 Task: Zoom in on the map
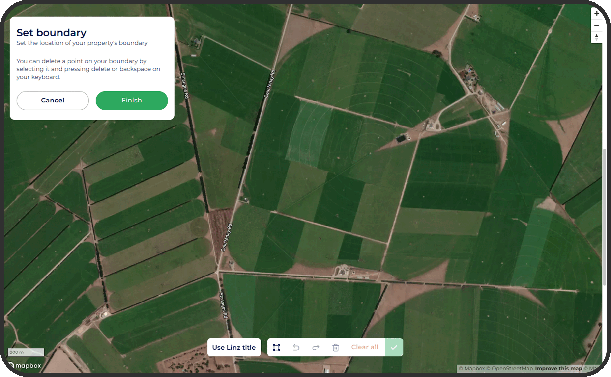[597, 14]
